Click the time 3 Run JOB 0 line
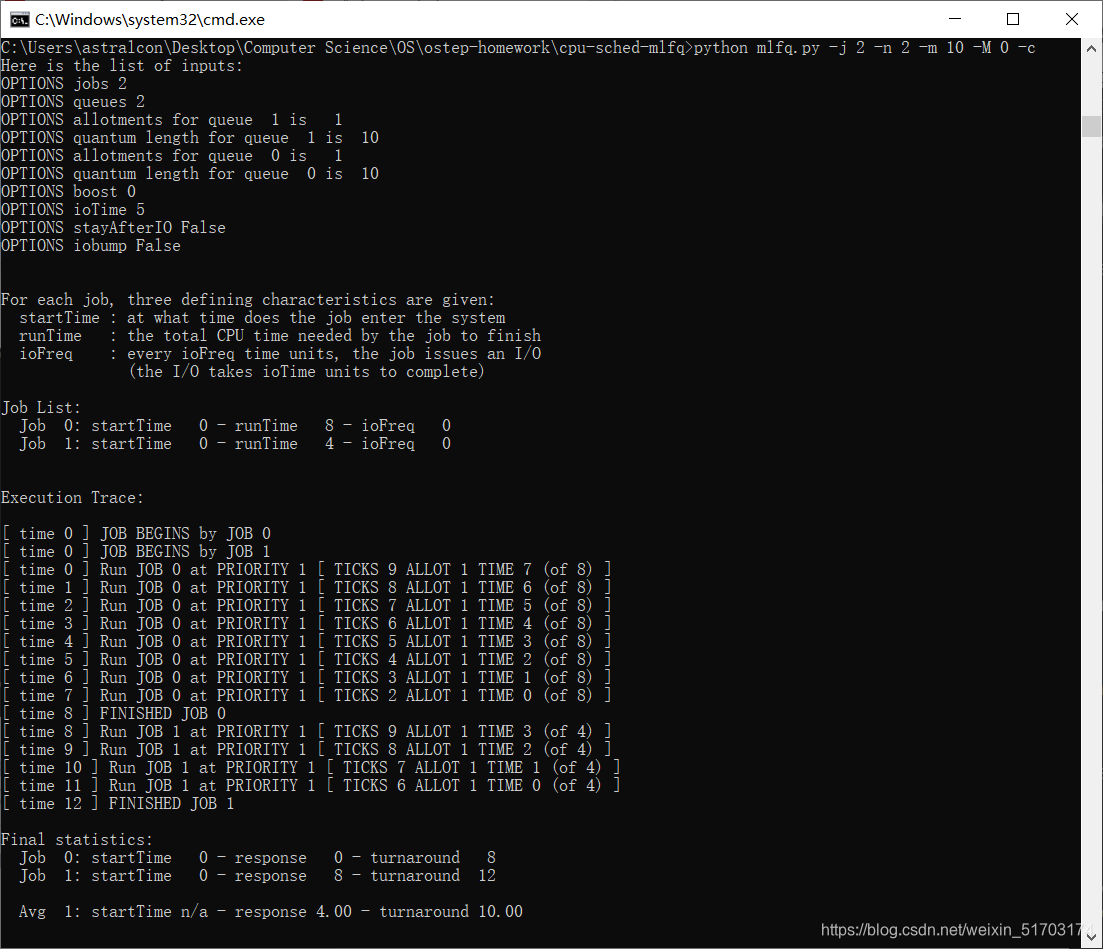The image size is (1103, 949). click(307, 624)
